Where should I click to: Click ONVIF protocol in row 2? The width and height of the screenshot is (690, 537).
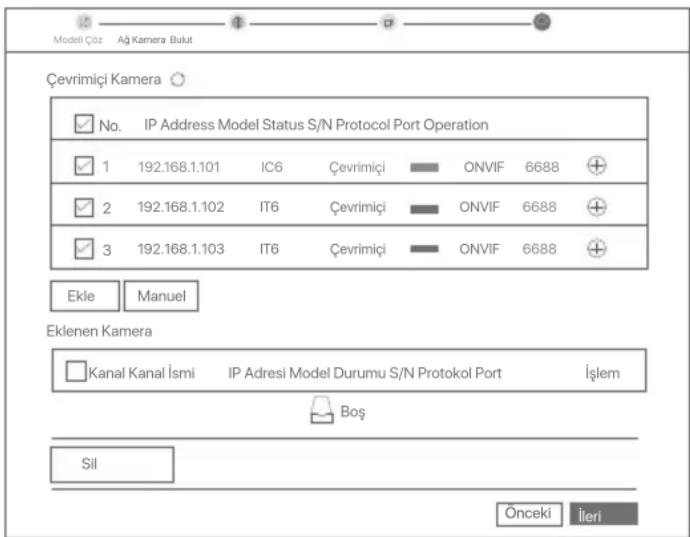pyautogui.click(x=479, y=207)
